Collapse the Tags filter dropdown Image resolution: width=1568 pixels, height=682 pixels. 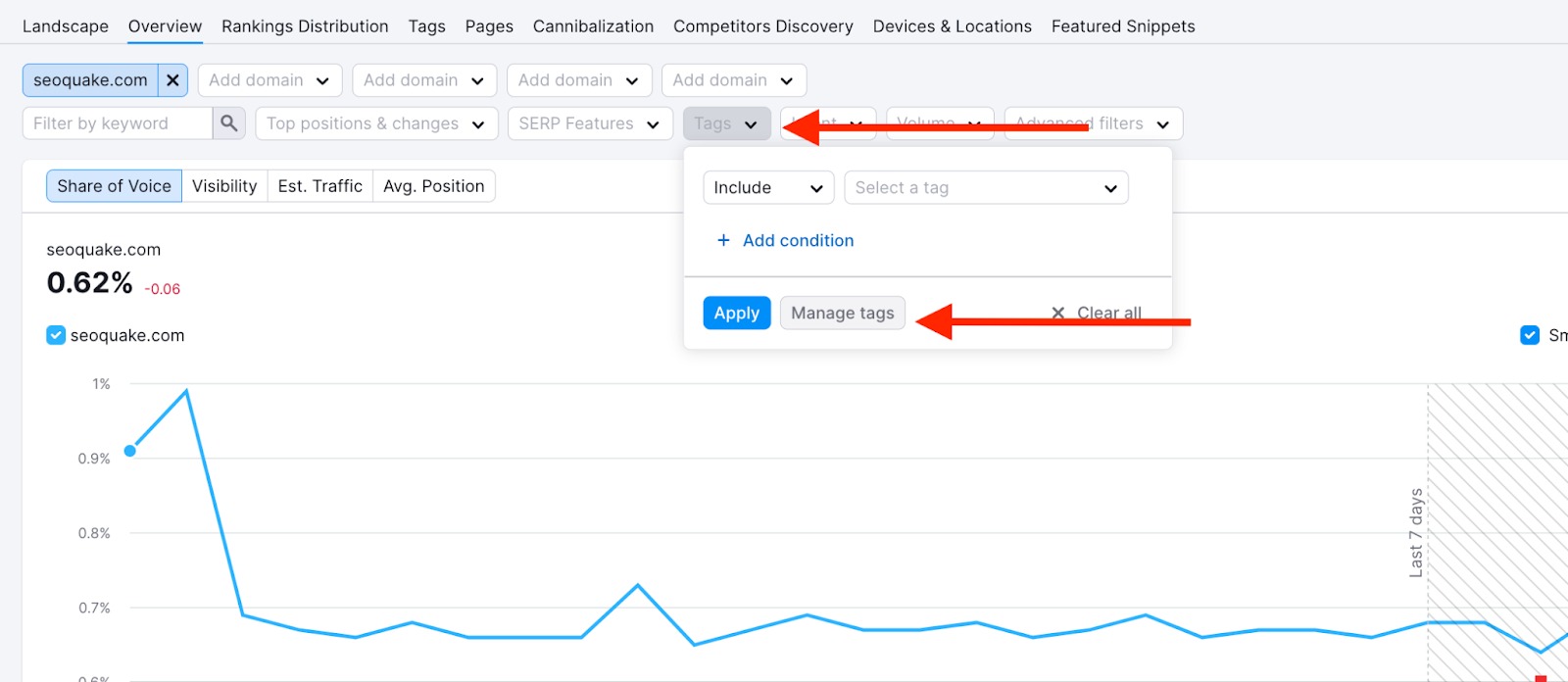[x=727, y=123]
